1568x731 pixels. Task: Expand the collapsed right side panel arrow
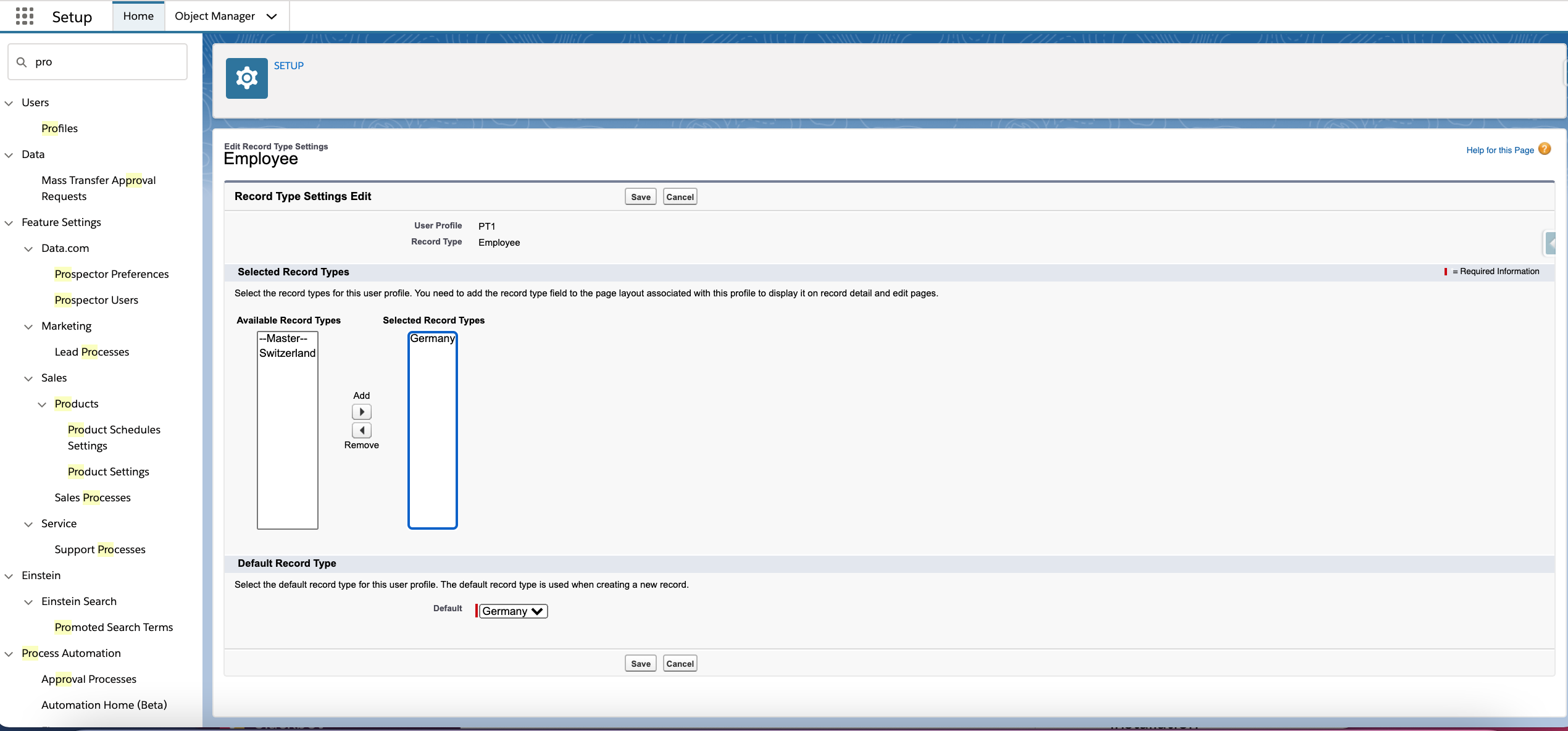point(1551,243)
